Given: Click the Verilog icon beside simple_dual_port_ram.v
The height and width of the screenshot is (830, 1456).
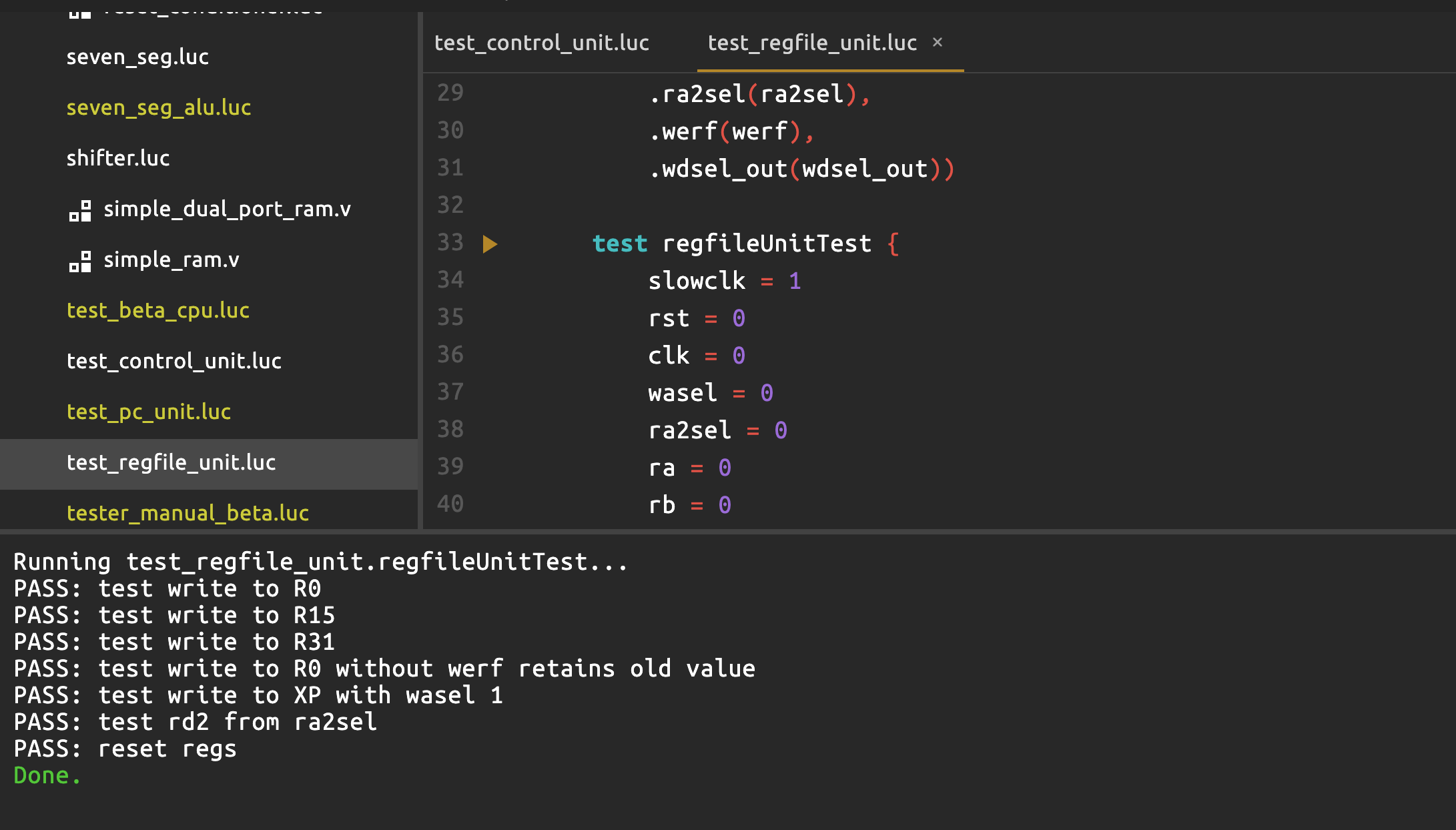Looking at the screenshot, I should pyautogui.click(x=80, y=210).
